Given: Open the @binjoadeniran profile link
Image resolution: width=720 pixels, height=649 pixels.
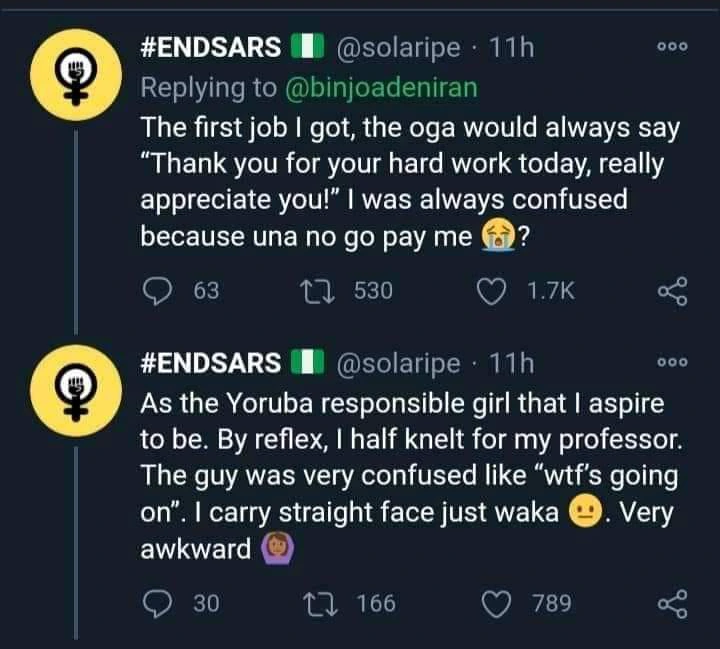Looking at the screenshot, I should (x=382, y=88).
